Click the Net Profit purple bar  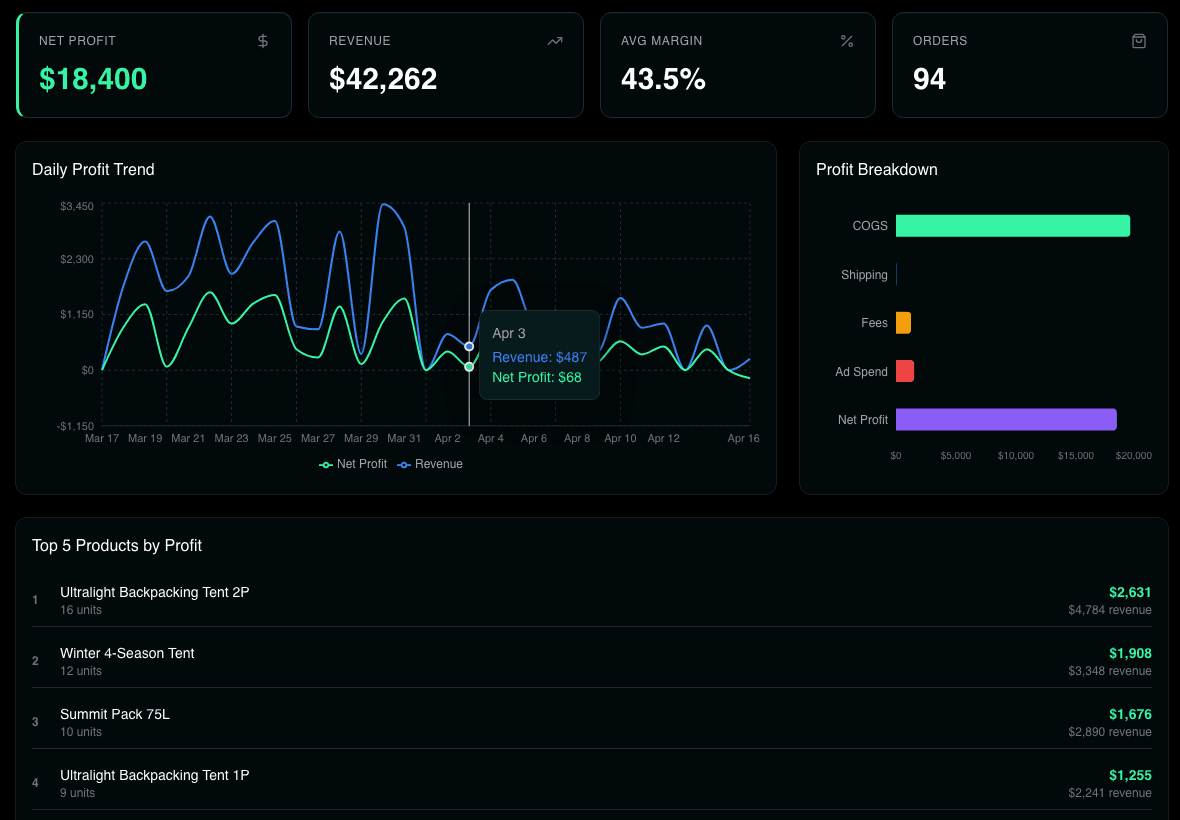click(1006, 420)
